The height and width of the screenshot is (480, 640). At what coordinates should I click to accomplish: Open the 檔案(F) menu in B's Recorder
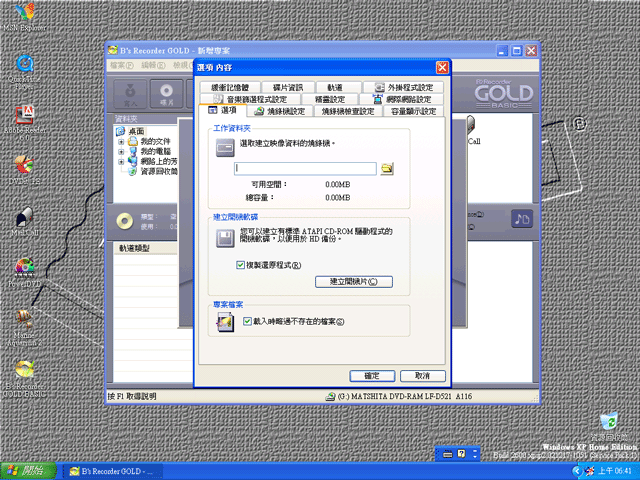(122, 65)
